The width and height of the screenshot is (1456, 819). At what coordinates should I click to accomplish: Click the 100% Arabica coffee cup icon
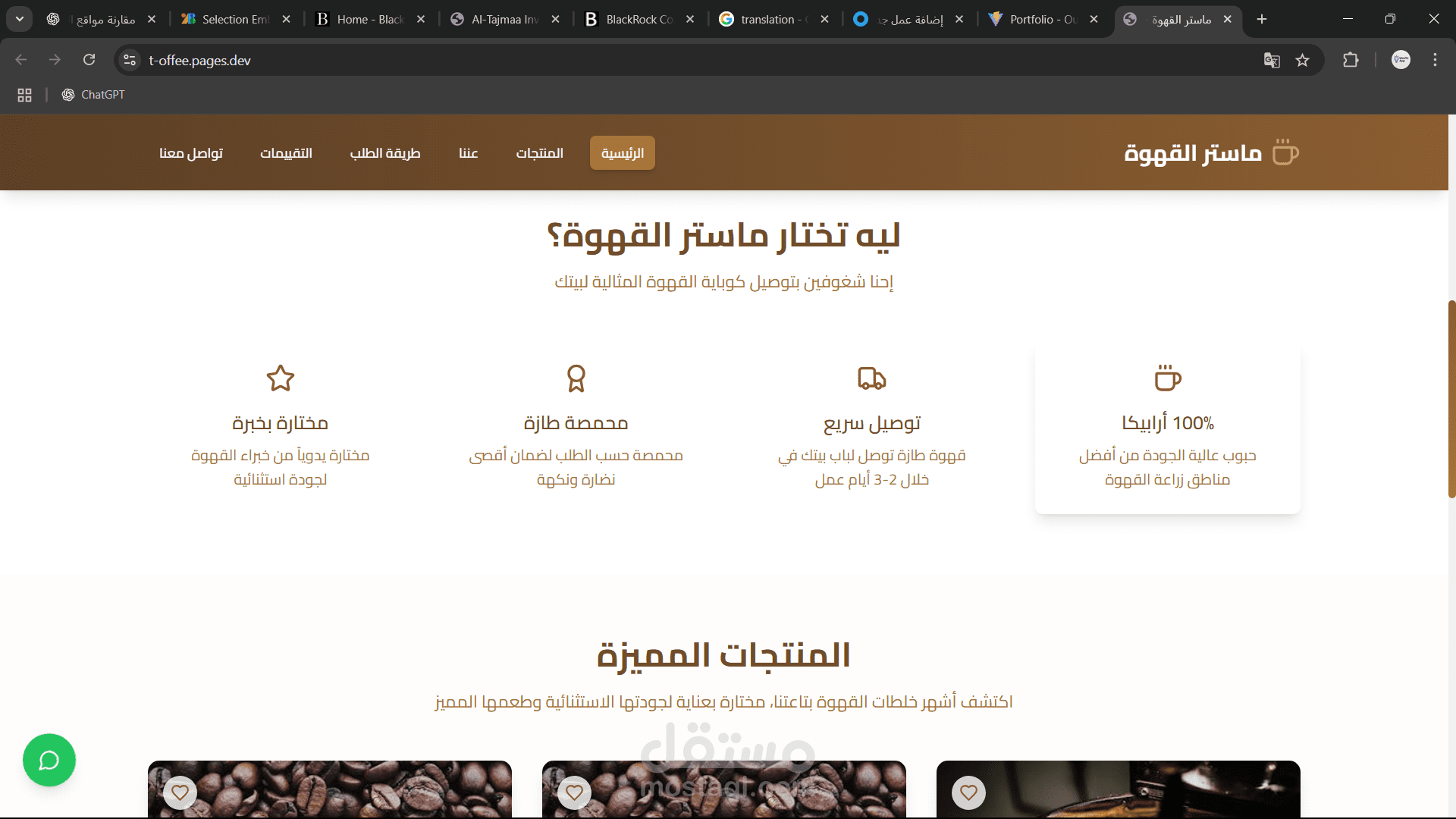click(1168, 378)
